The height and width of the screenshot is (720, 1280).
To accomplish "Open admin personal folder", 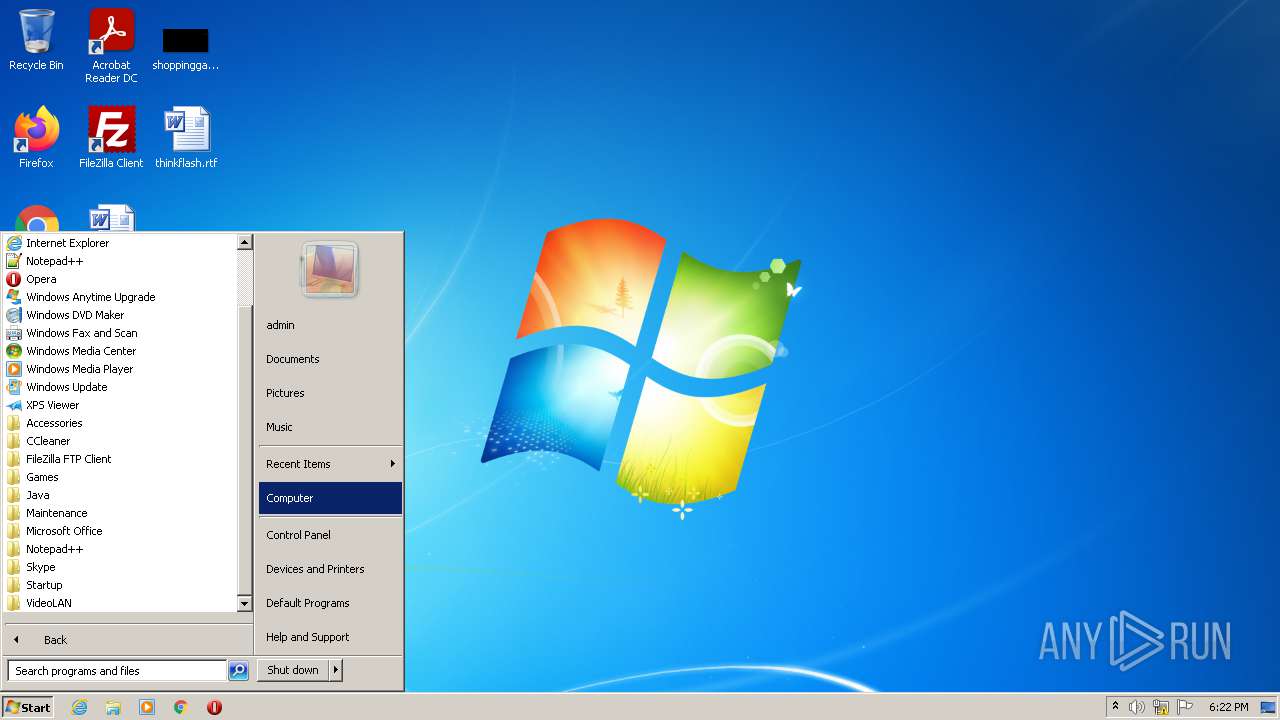I will pyautogui.click(x=330, y=325).
